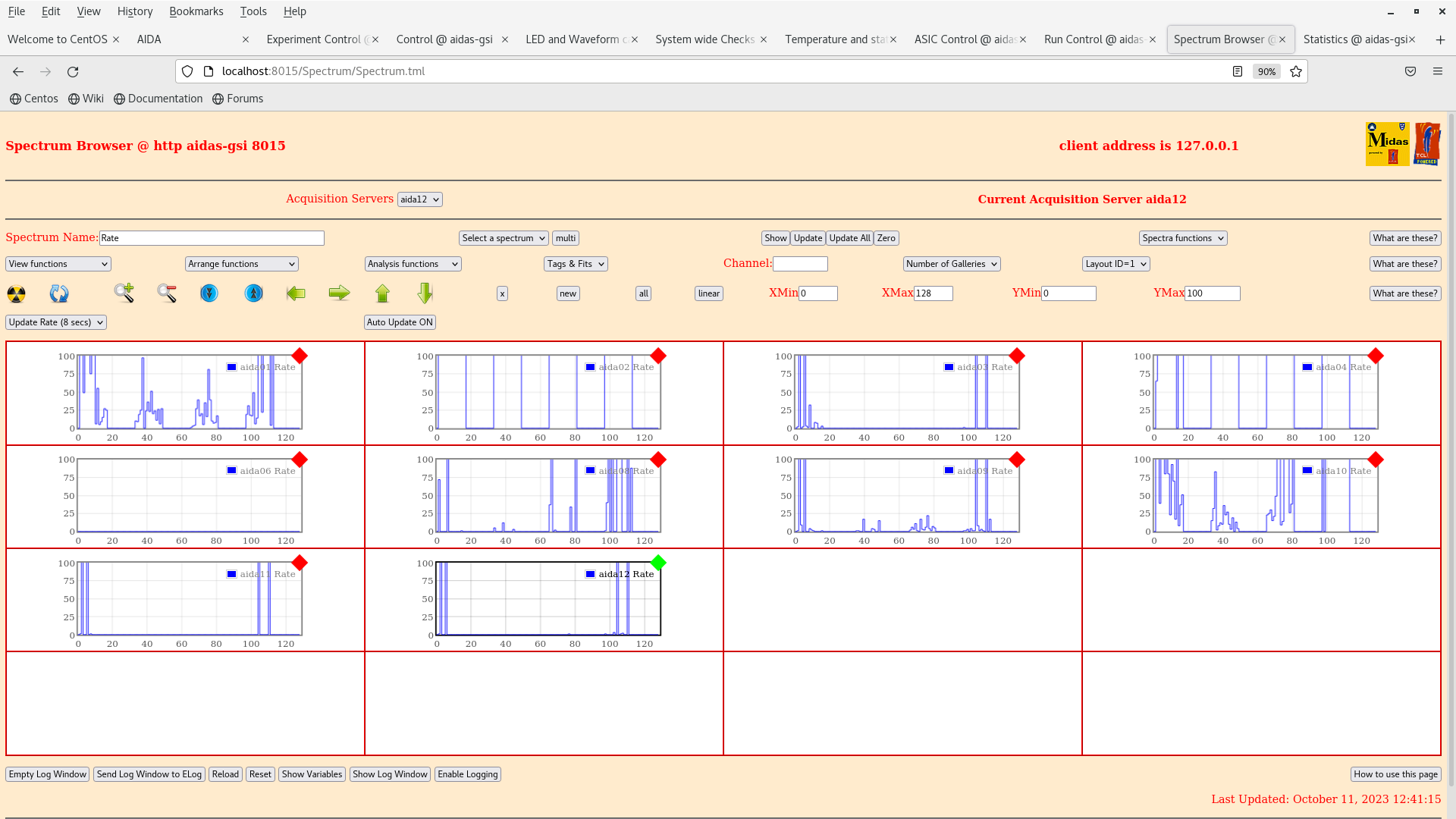Click the zoom out magnifier icon
Viewport: 1456px width, 819px height.
(x=167, y=293)
